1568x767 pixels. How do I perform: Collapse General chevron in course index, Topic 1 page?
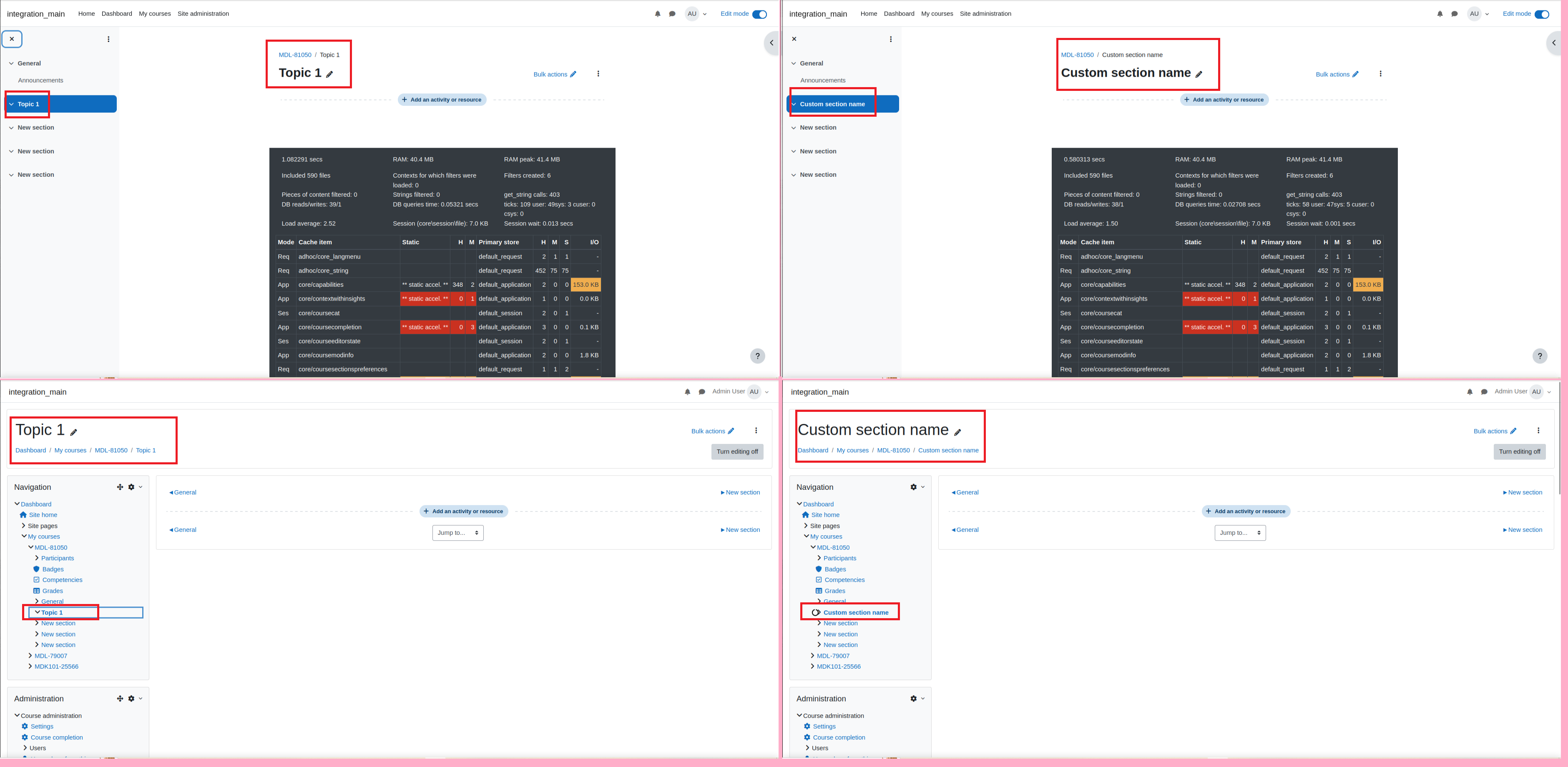11,63
